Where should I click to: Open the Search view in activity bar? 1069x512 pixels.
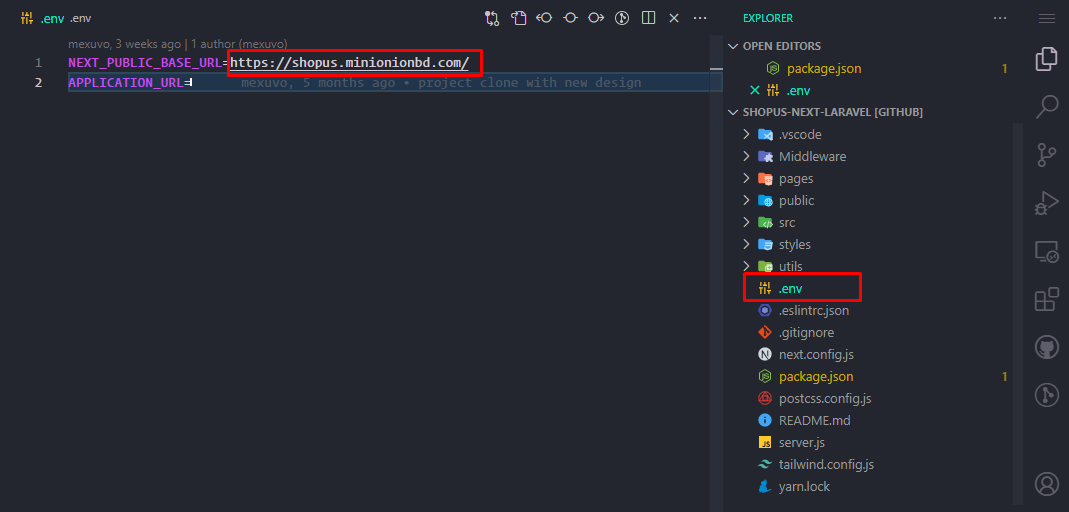1046,105
